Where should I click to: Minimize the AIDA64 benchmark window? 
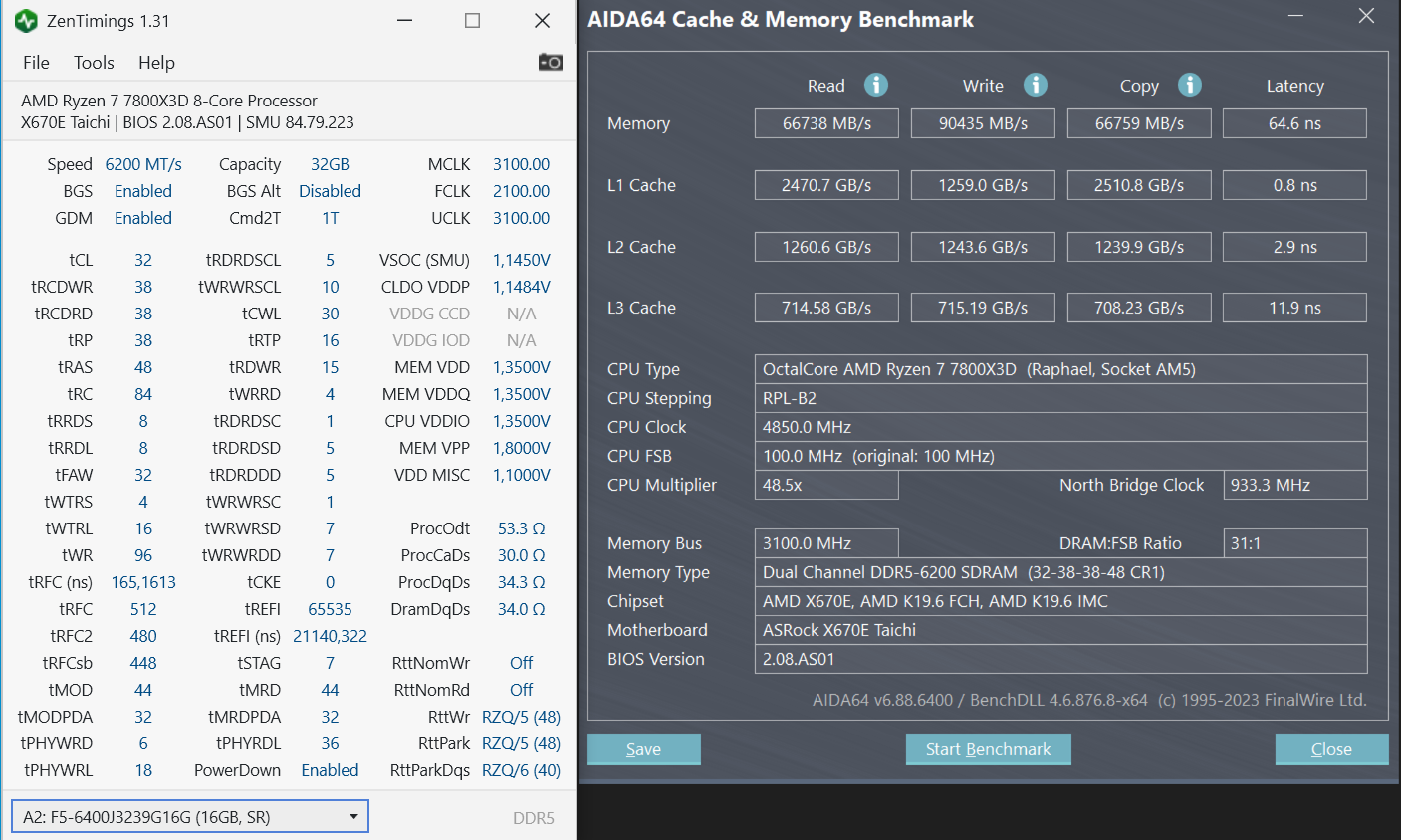[1296, 16]
